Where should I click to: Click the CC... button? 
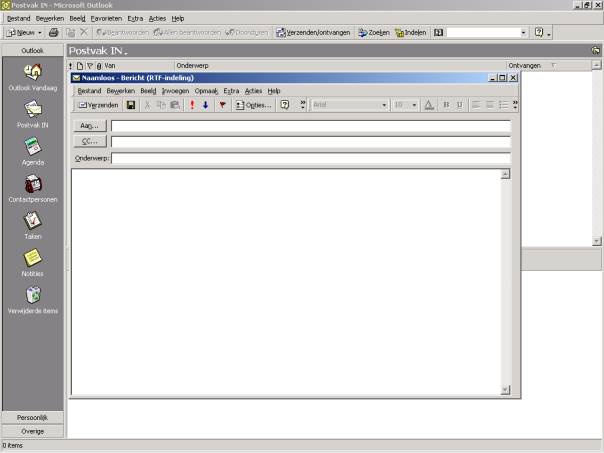click(x=90, y=141)
